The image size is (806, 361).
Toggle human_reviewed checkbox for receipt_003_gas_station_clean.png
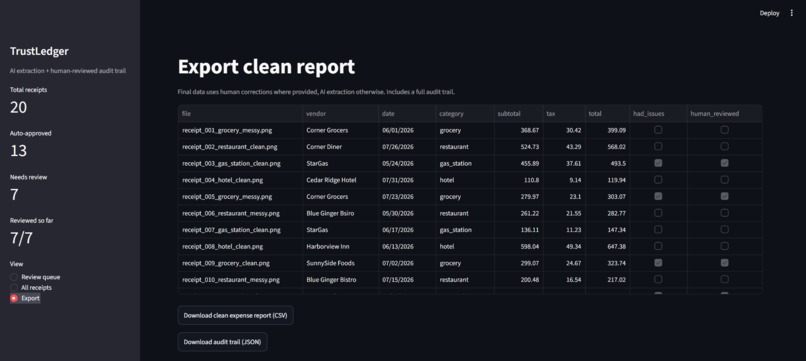coord(724,163)
